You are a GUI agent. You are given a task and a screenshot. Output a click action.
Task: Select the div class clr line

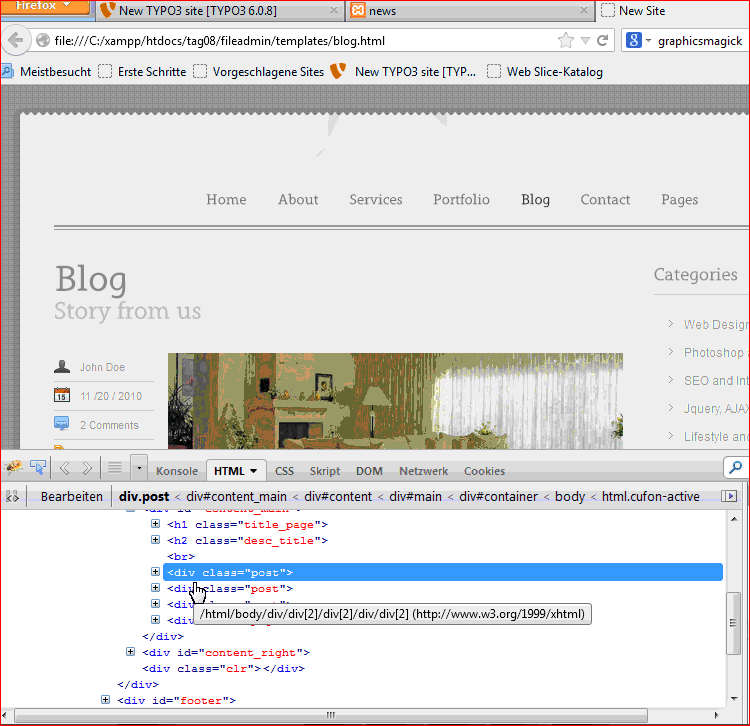pyautogui.click(x=223, y=668)
